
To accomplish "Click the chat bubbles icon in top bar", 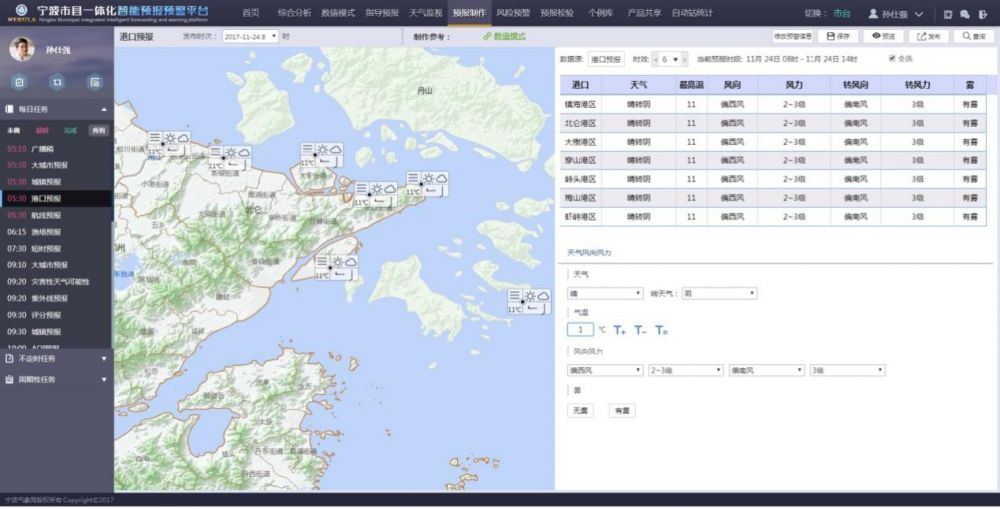I will (965, 14).
